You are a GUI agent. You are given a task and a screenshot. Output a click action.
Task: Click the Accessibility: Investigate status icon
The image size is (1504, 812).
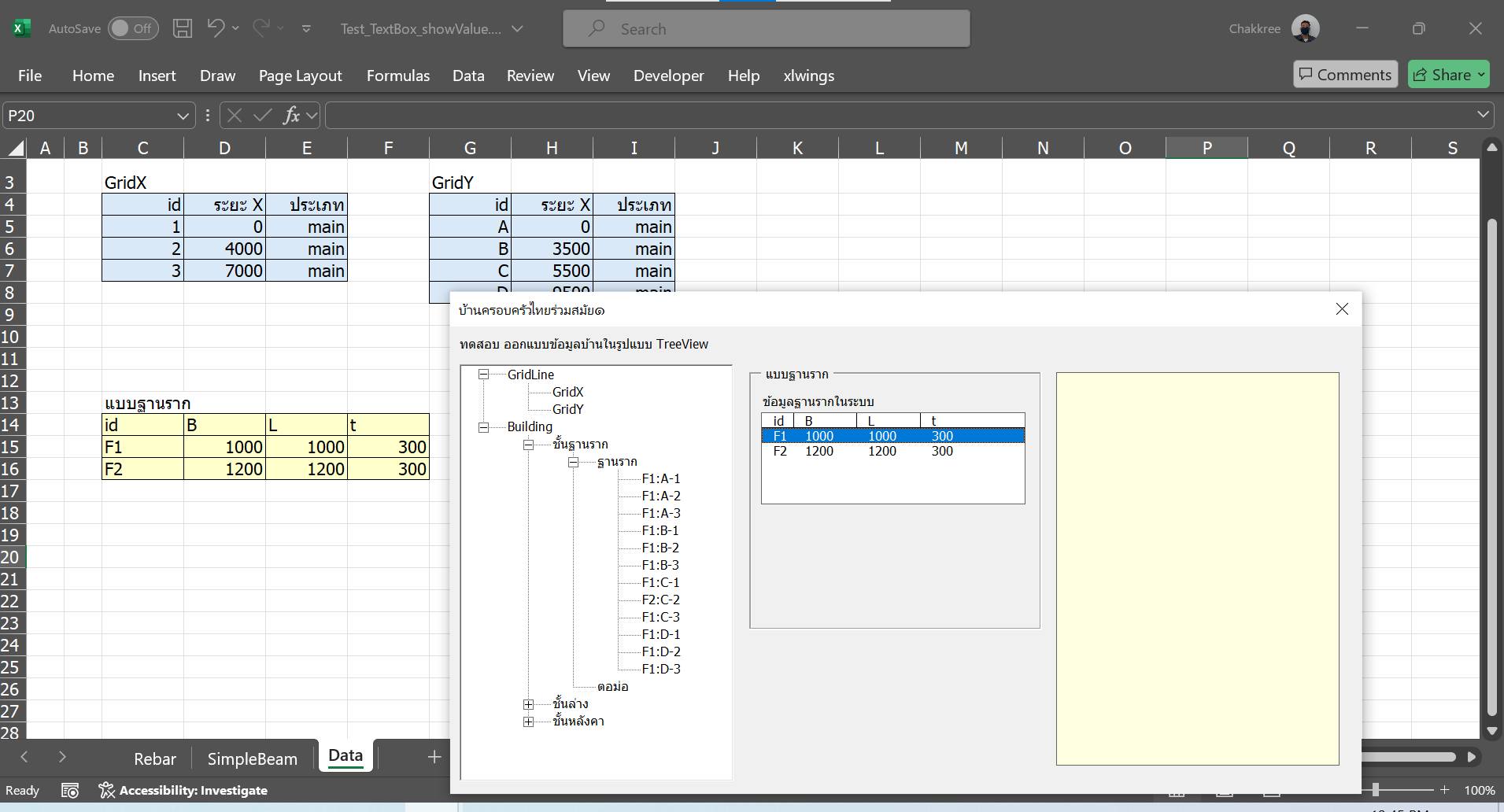coord(183,790)
